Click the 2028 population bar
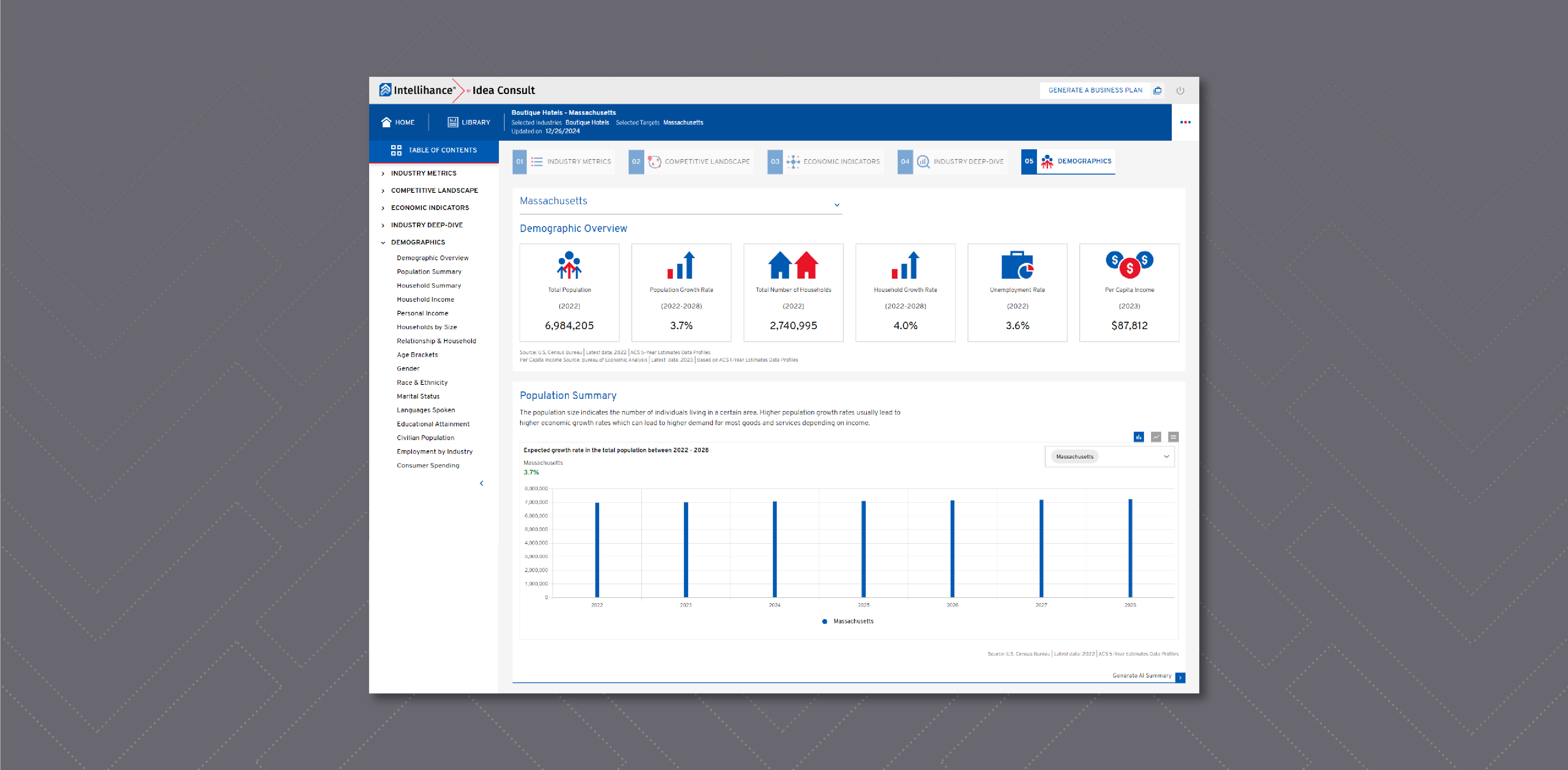1568x770 pixels. click(1130, 548)
